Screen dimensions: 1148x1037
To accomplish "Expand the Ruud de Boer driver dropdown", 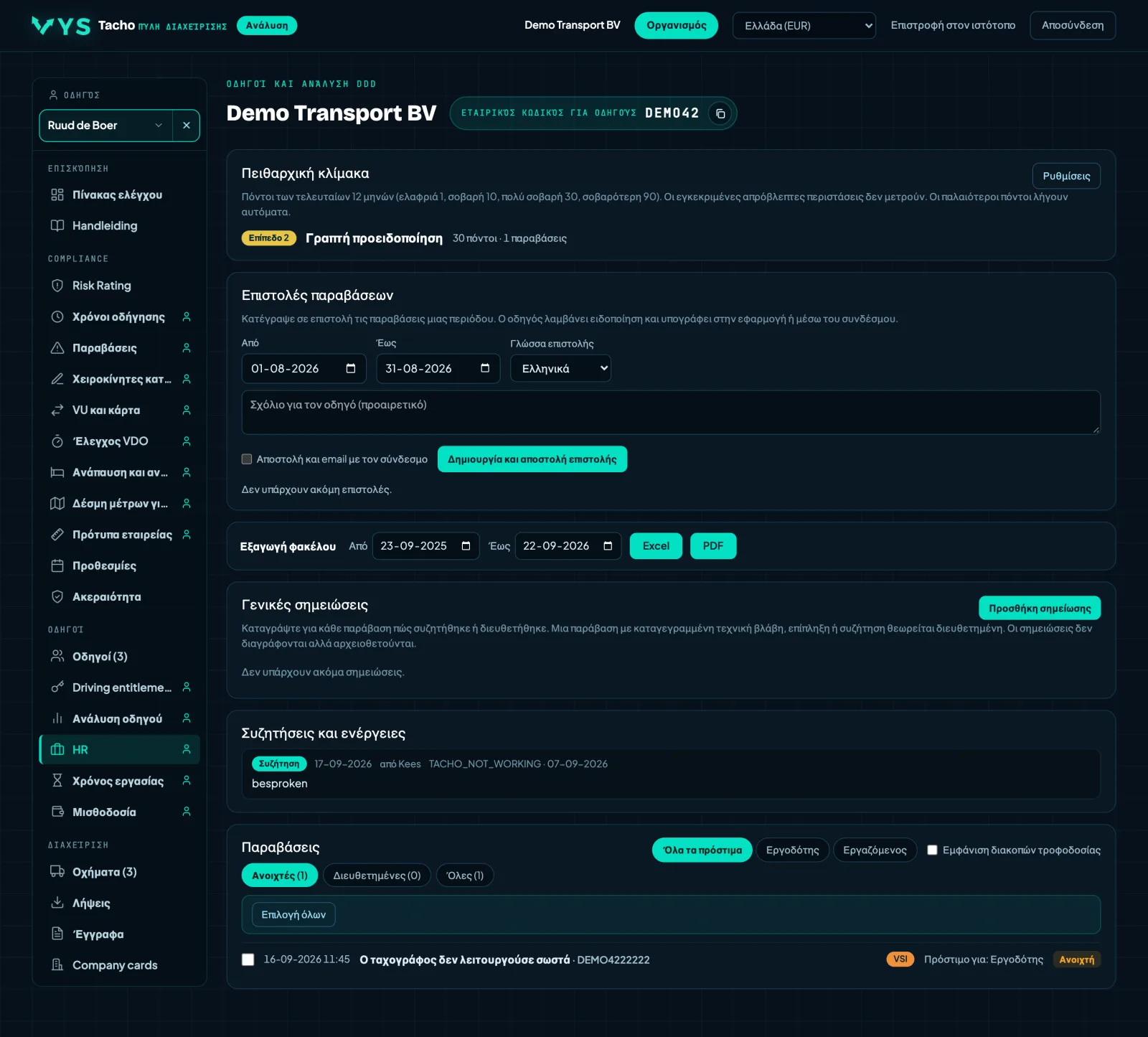I will point(106,126).
